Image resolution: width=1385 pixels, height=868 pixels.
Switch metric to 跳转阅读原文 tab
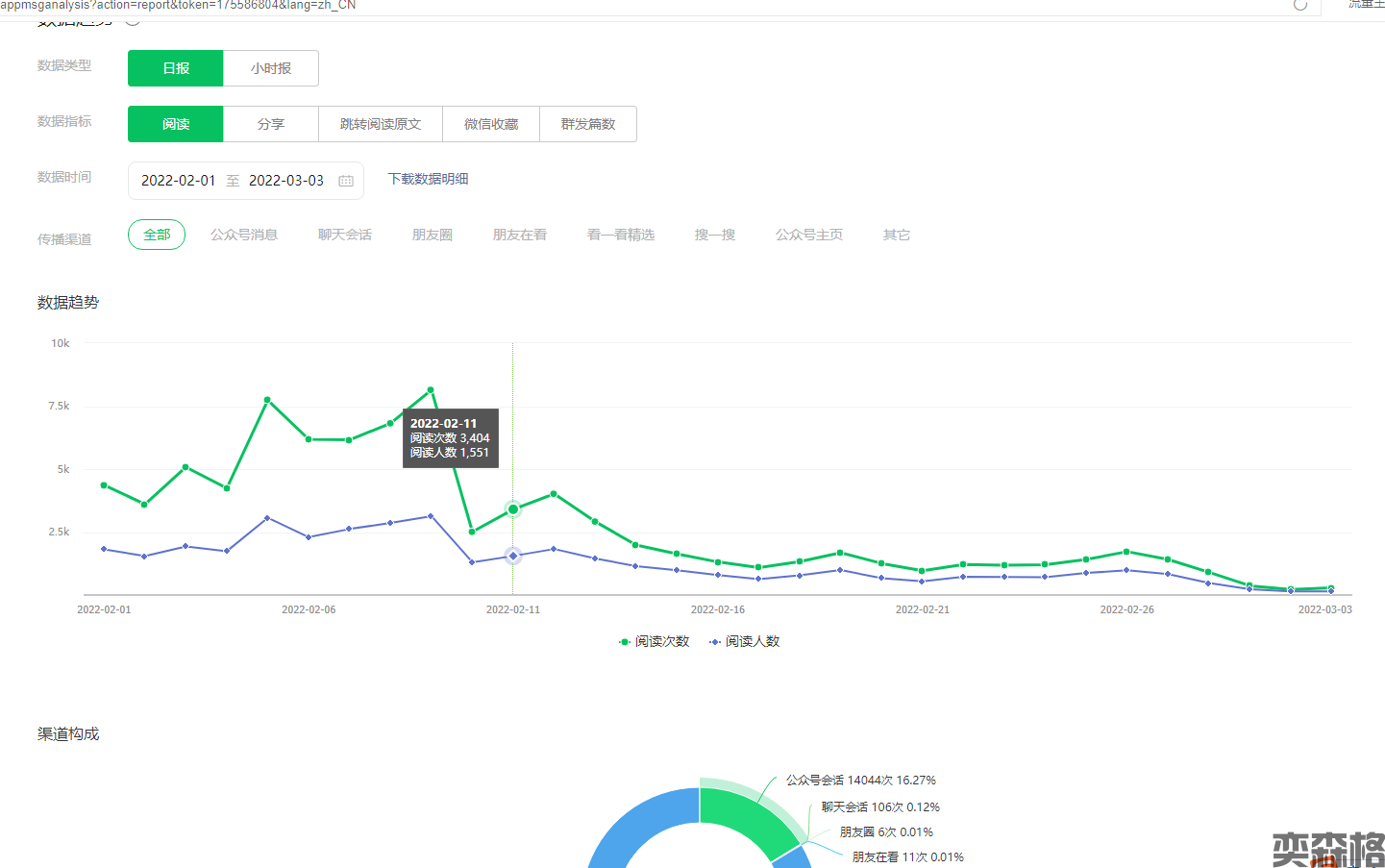[381, 124]
